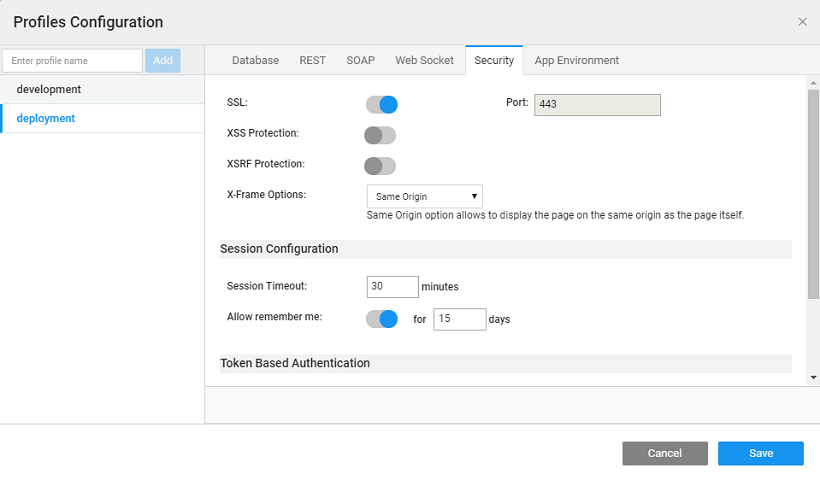Open the Web Socket tab
This screenshot has height=480, width=820.
424,60
